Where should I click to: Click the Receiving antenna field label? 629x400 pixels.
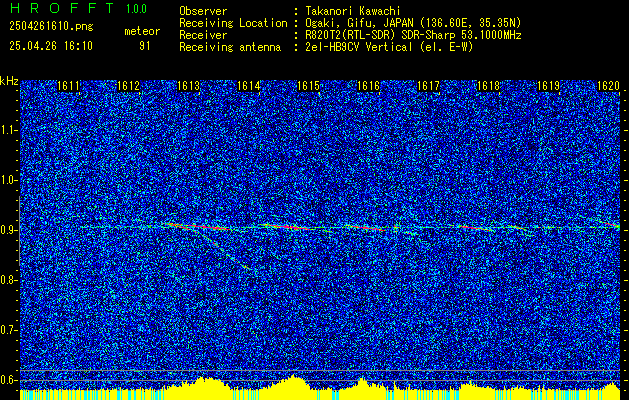pyautogui.click(x=230, y=47)
